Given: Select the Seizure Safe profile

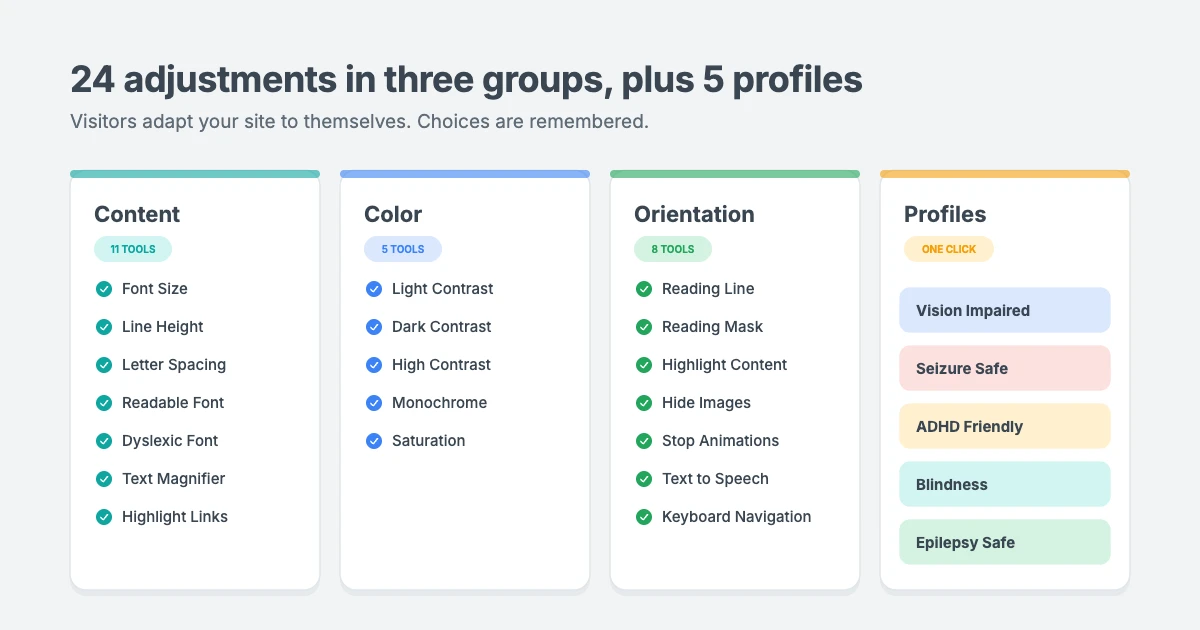Looking at the screenshot, I should coord(1005,368).
